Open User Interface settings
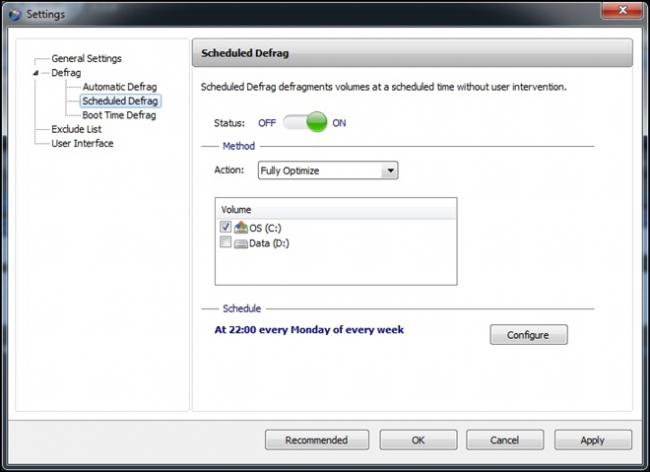650x472 pixels. [x=82, y=143]
